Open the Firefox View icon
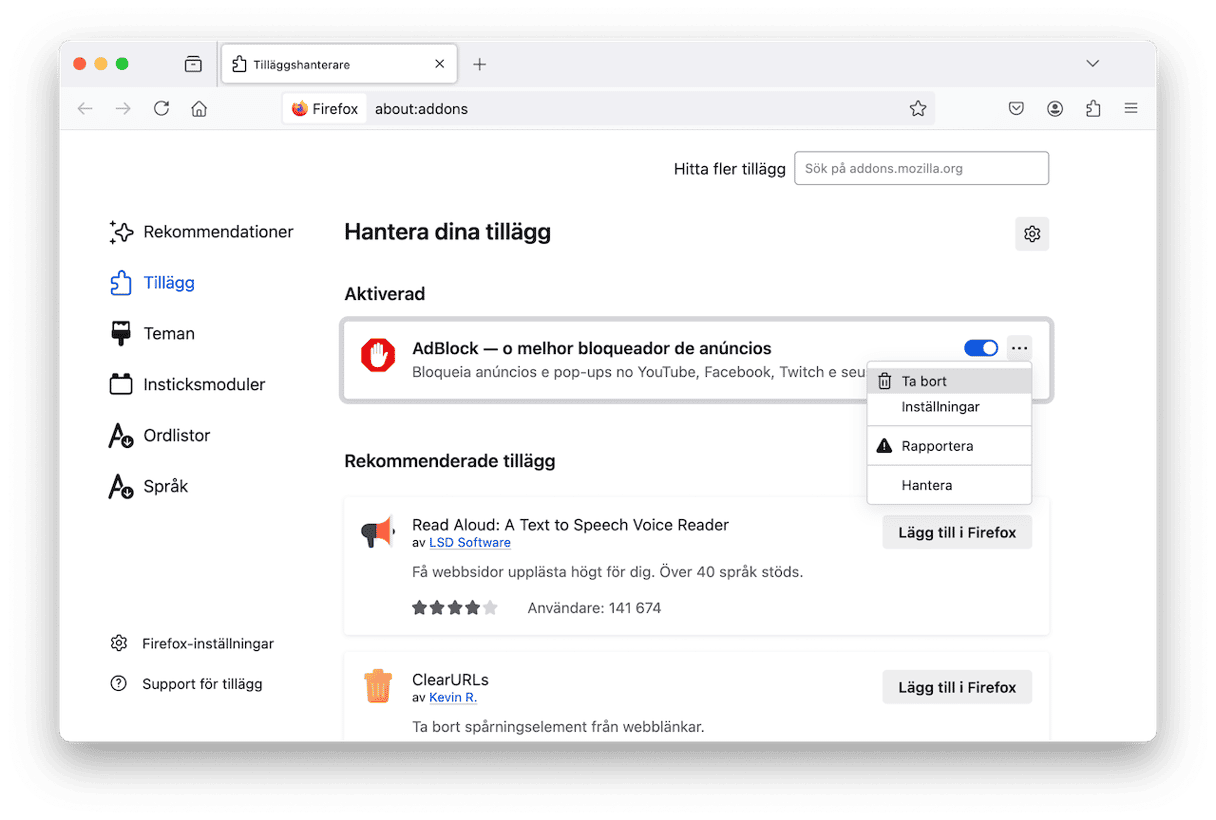 [193, 64]
